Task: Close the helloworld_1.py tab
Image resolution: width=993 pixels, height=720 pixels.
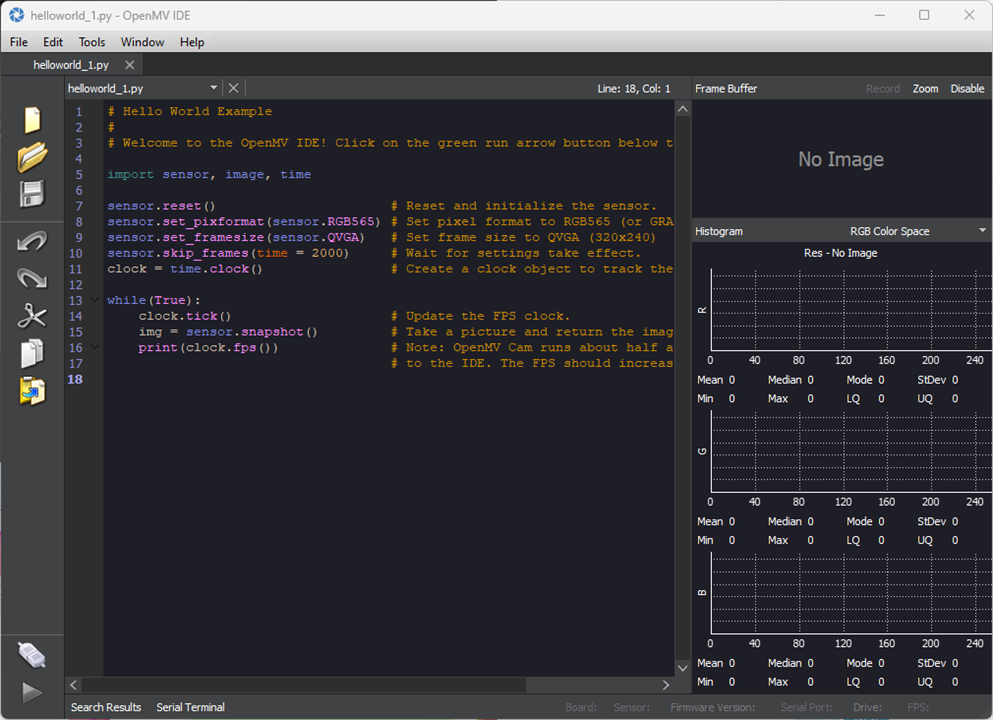Action: 130,65
